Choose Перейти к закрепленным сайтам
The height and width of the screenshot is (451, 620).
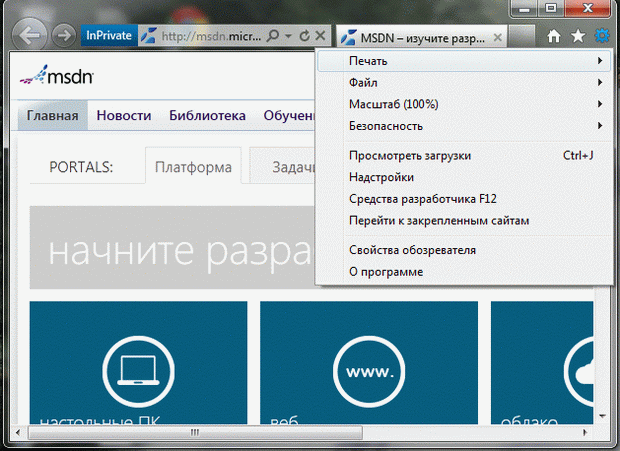coord(464,221)
